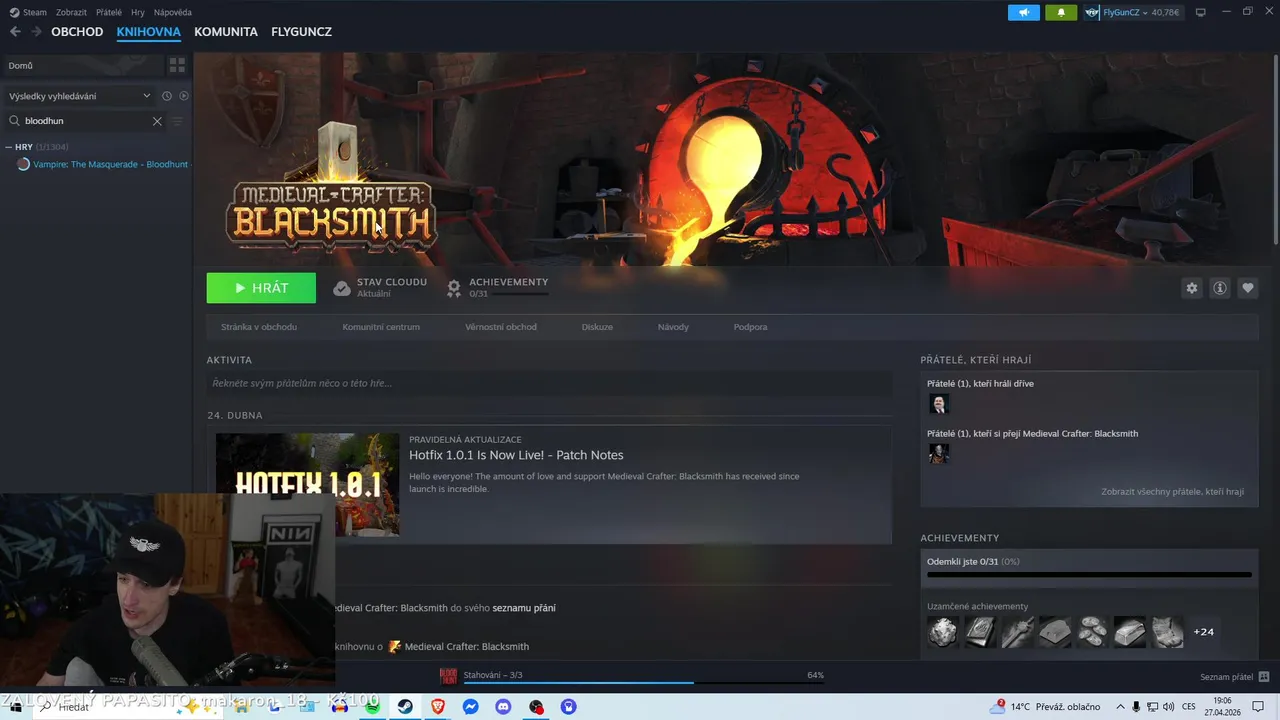Viewport: 1280px width, 720px height.
Task: Open the Hry menu
Action: [x=138, y=12]
